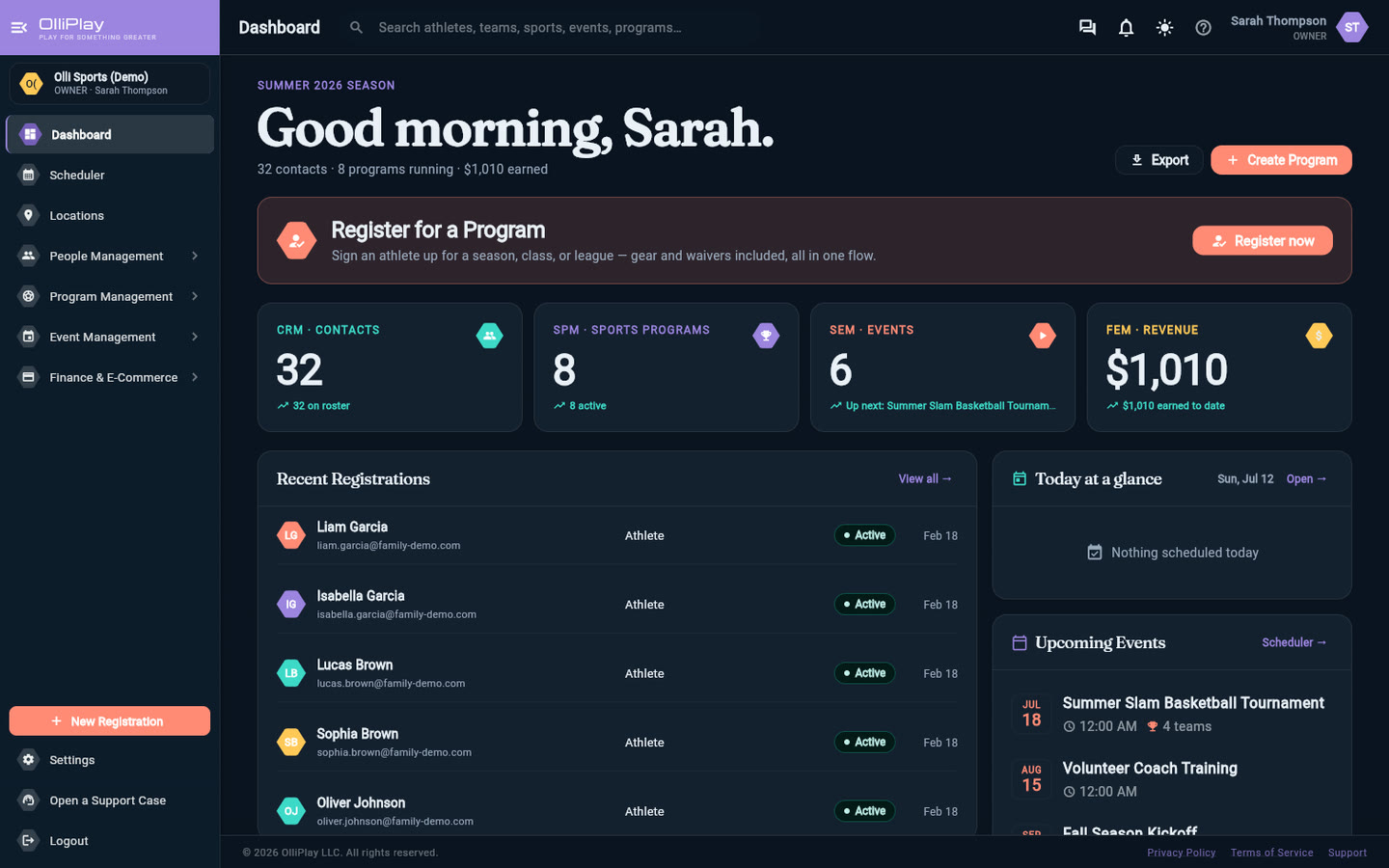Open the Summer Slam Basketball Tournament event
Image resolution: width=1389 pixels, height=868 pixels.
pyautogui.click(x=1172, y=714)
